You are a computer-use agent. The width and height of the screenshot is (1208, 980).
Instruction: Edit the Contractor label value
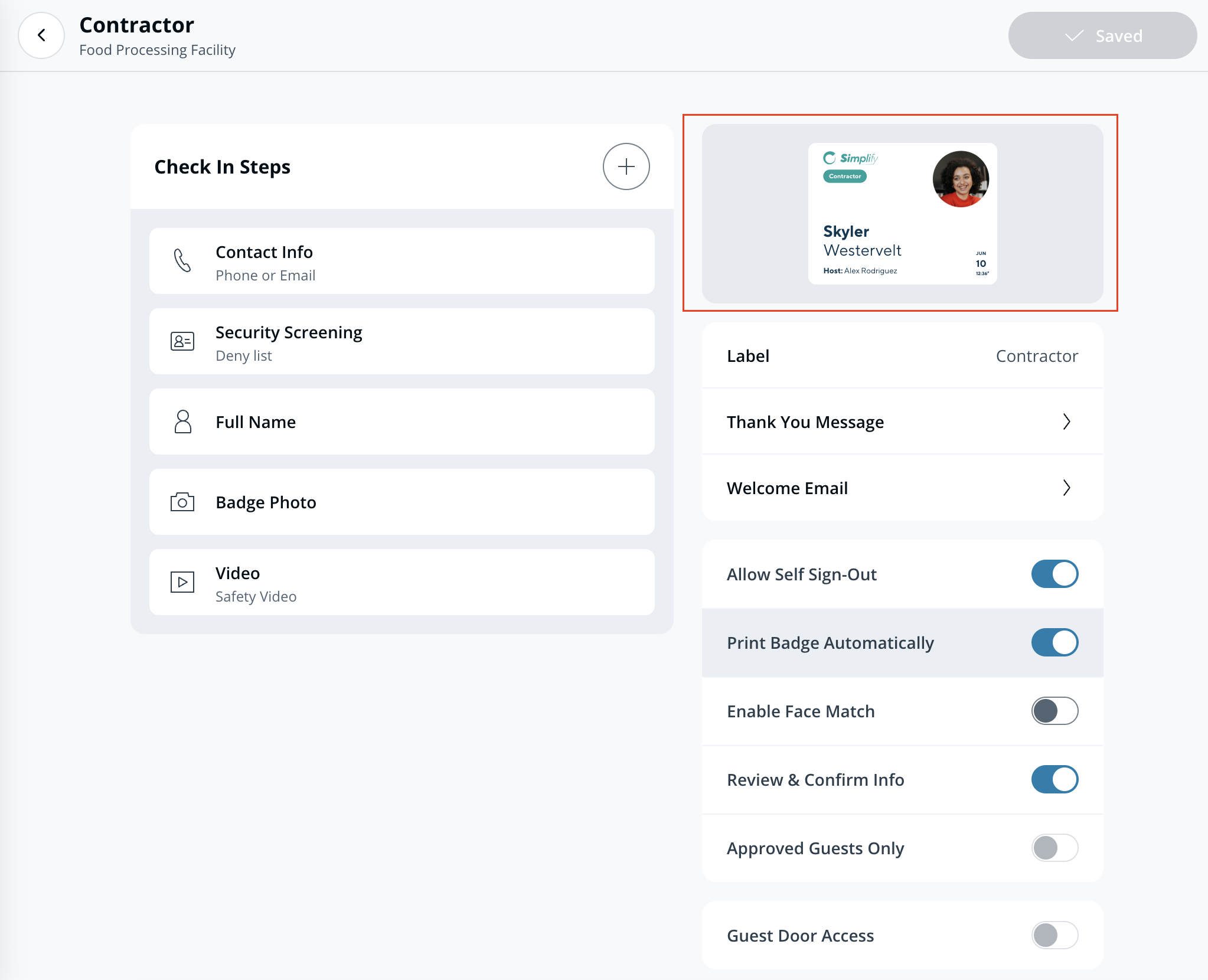pyautogui.click(x=1037, y=356)
